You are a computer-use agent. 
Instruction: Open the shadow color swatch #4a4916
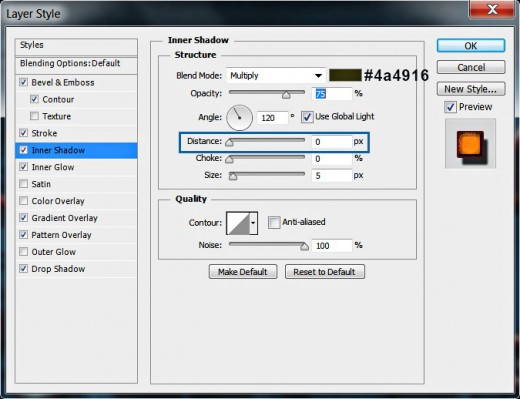tap(345, 75)
